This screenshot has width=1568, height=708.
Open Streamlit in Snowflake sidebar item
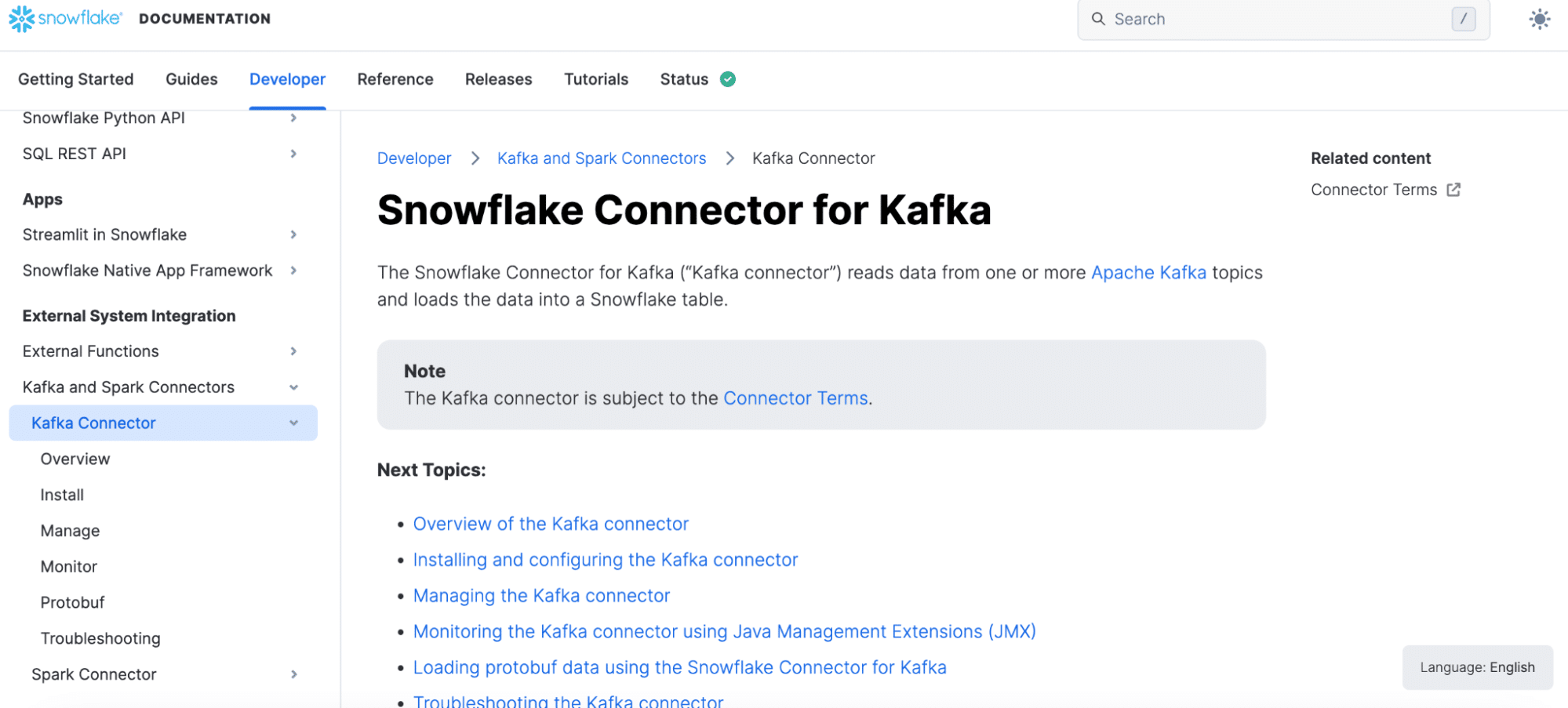click(x=104, y=234)
